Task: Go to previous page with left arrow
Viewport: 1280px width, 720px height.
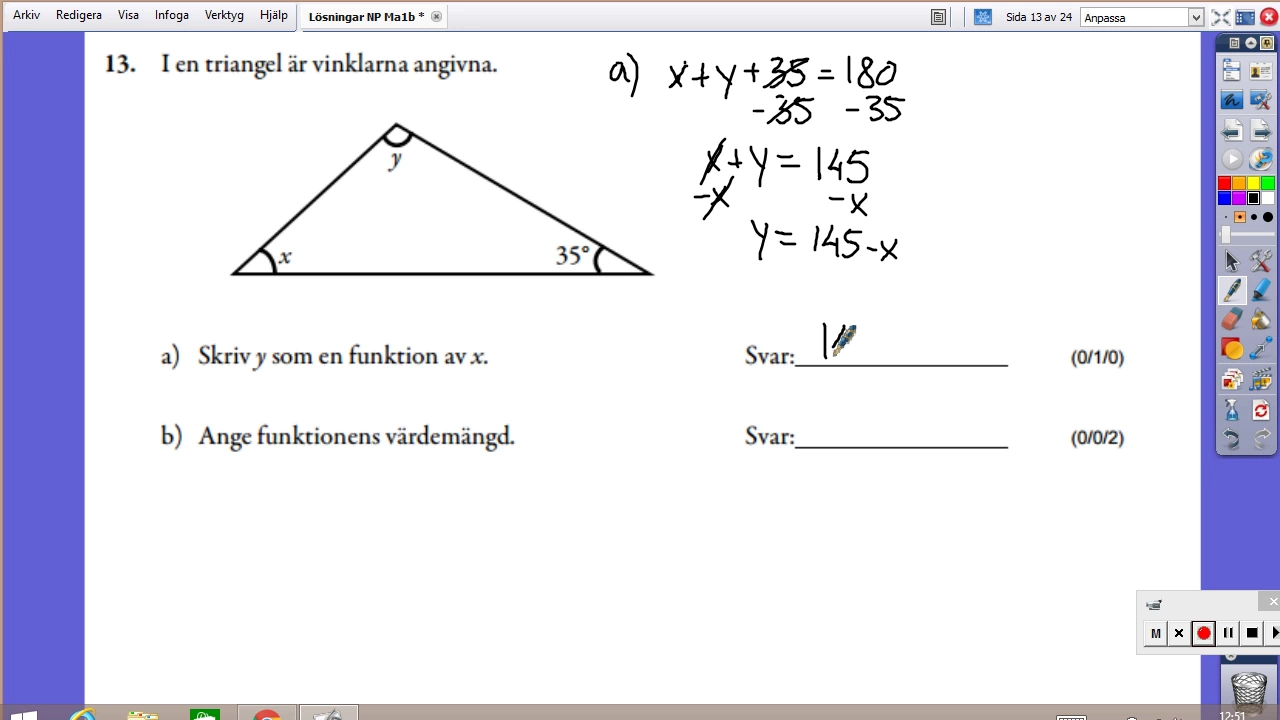Action: tap(1232, 131)
